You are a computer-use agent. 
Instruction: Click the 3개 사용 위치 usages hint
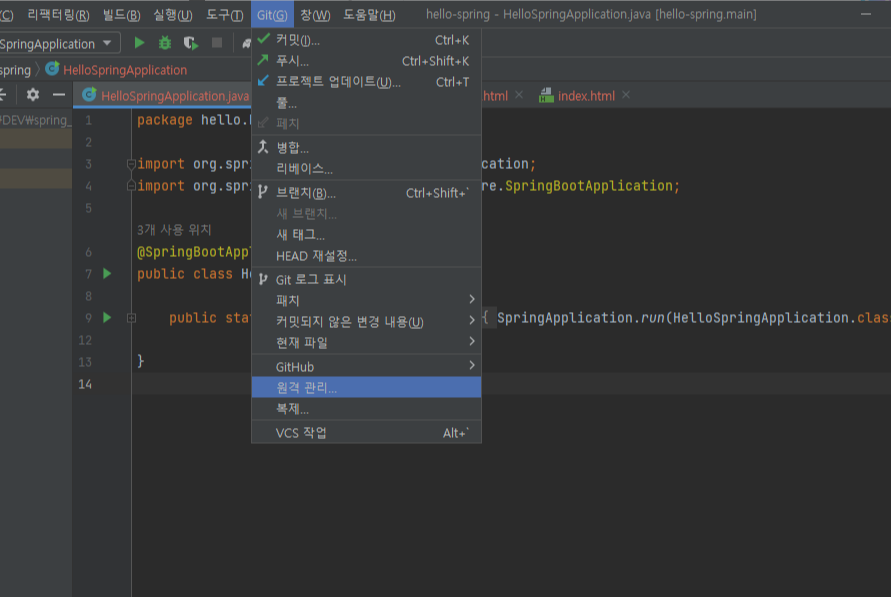pos(174,229)
